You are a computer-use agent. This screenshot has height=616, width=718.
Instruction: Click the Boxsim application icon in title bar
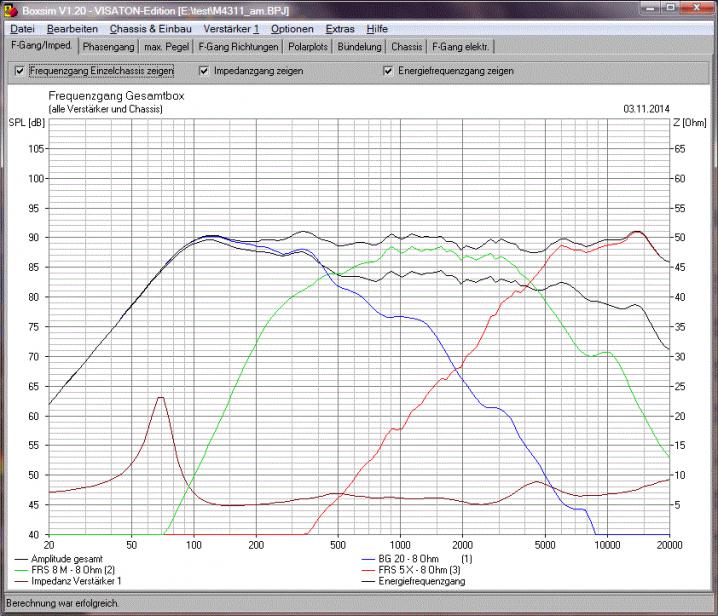pos(10,10)
